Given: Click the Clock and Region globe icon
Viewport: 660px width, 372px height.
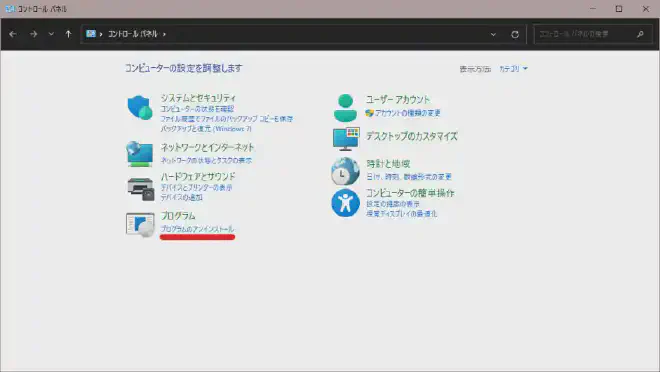Looking at the screenshot, I should tap(345, 171).
